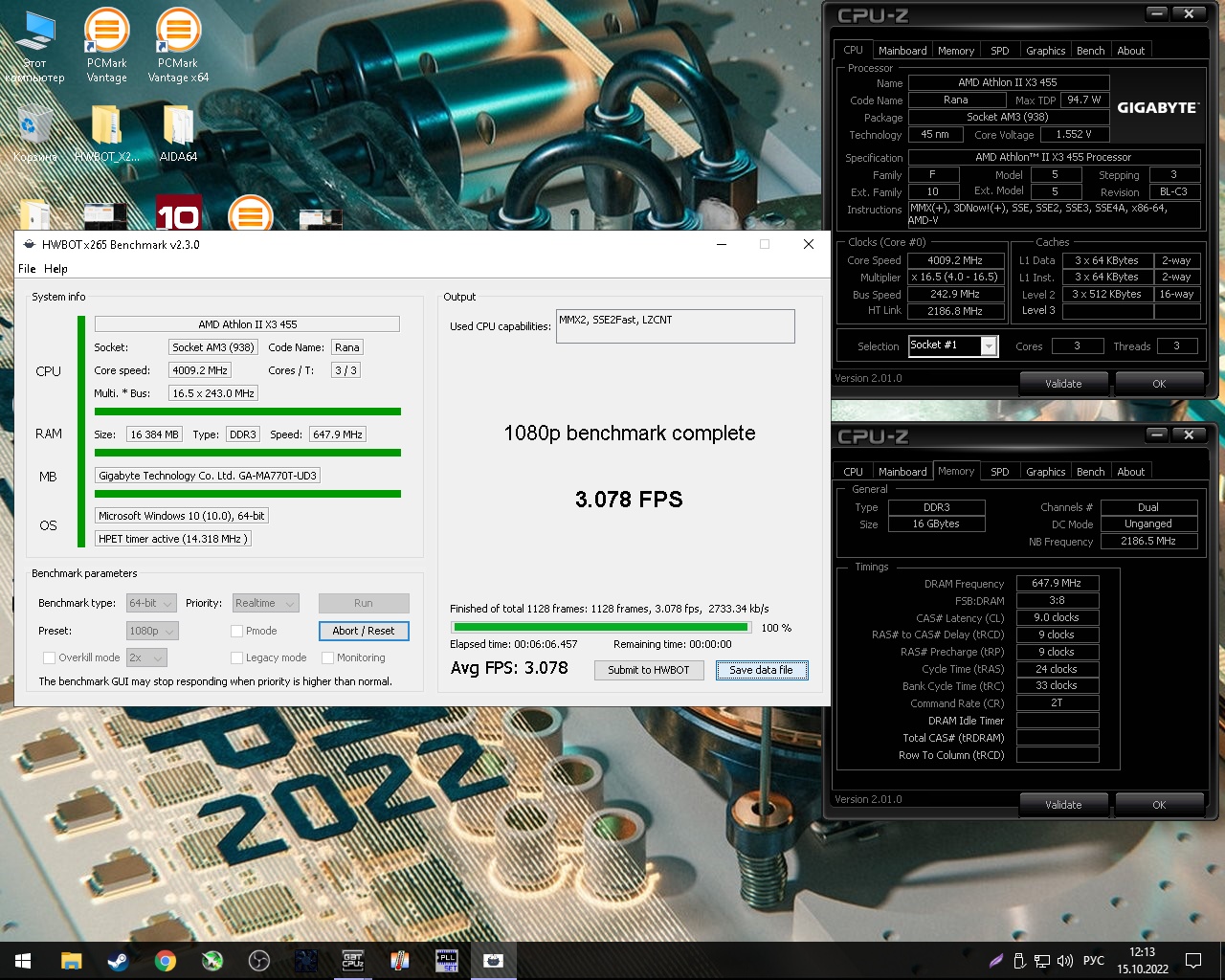Switch to Bench tab in lower CPU-Z window

pos(1091,472)
